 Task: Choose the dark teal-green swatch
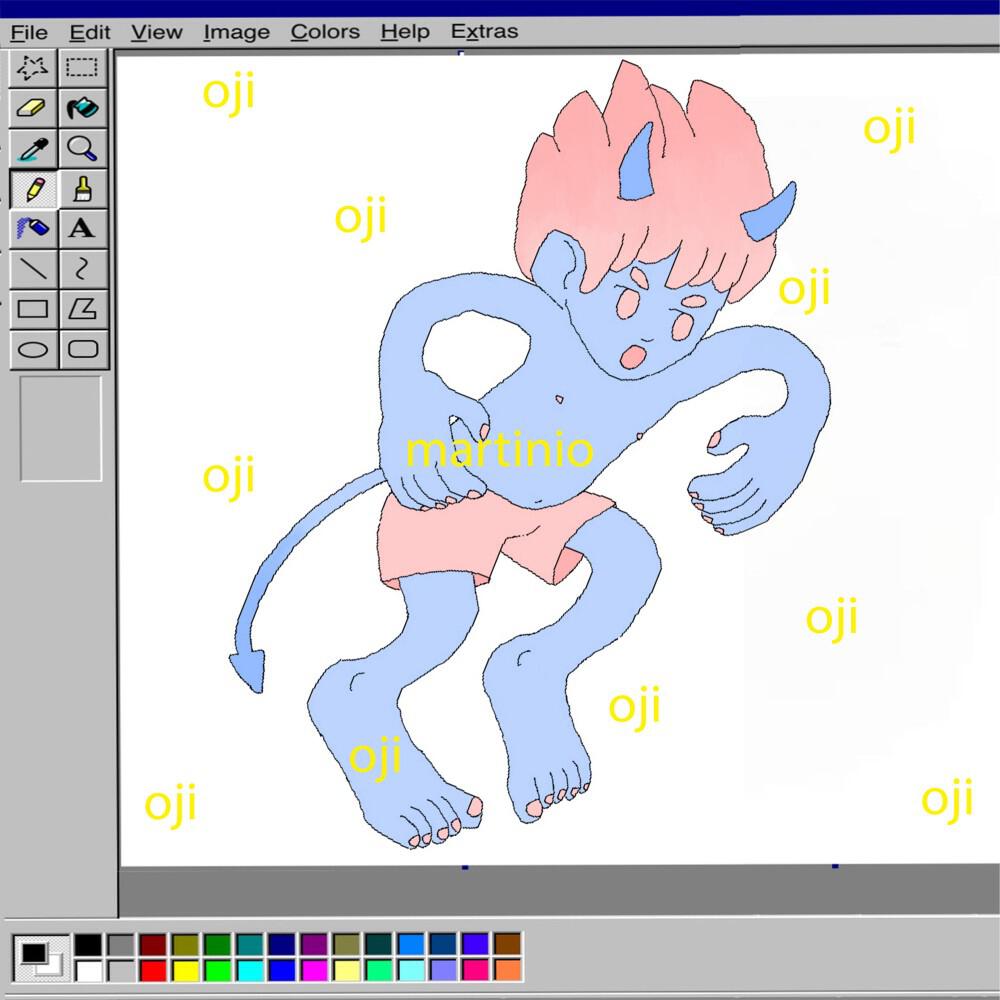coord(379,945)
